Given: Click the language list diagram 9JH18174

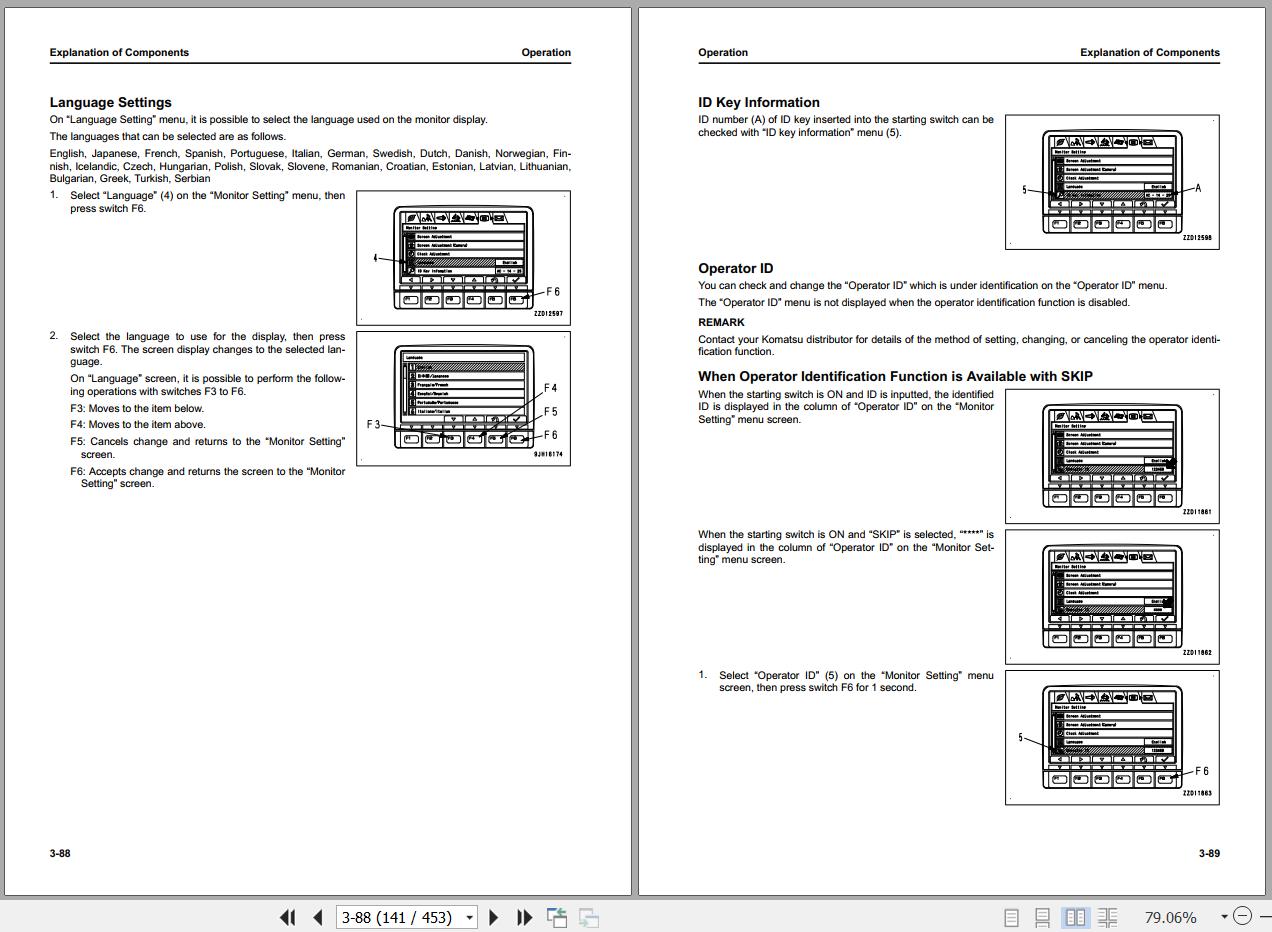Looking at the screenshot, I should point(463,398).
